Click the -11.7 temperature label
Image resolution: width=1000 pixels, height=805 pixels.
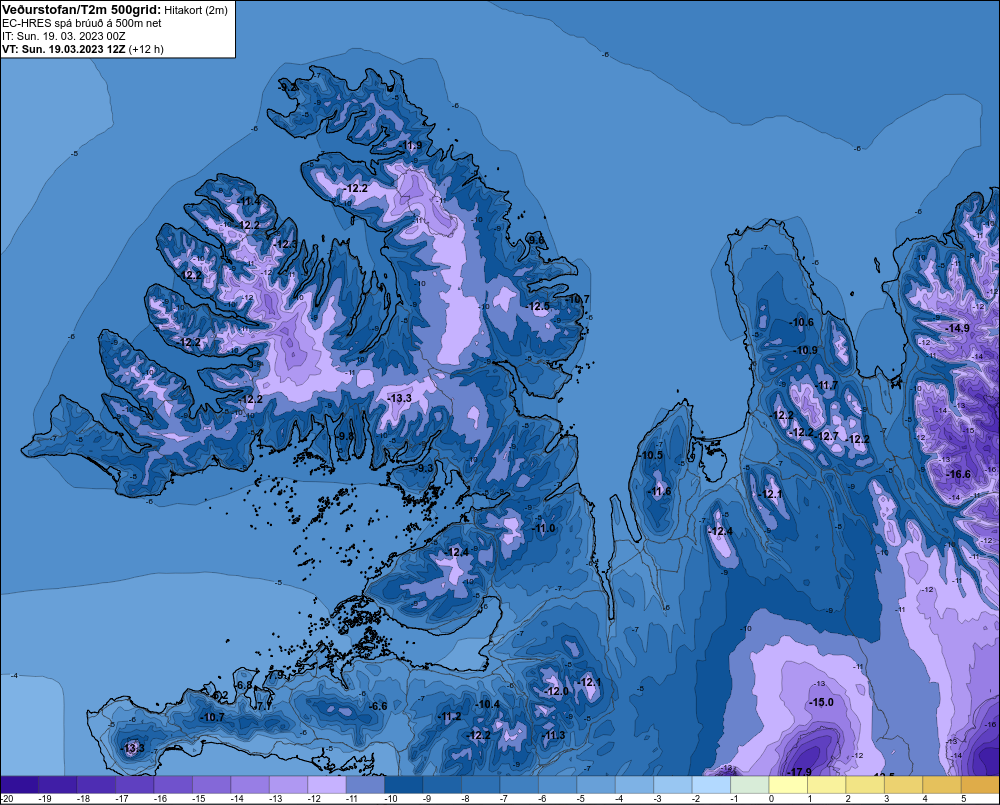click(827, 385)
